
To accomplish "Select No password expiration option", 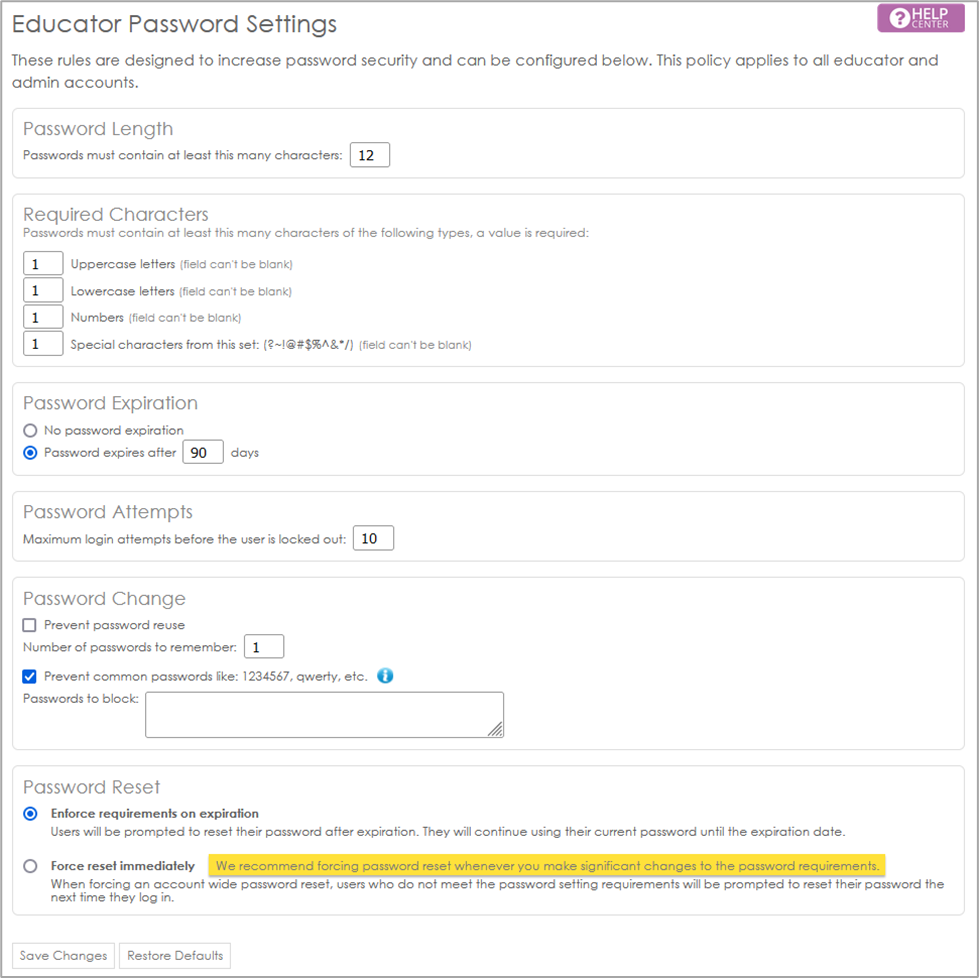I will [x=30, y=430].
